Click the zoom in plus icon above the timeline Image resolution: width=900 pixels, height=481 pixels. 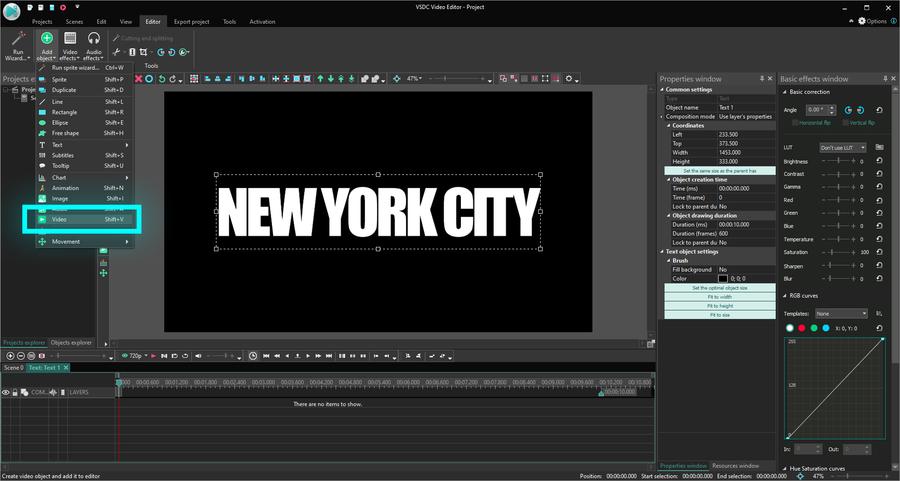(x=10, y=356)
